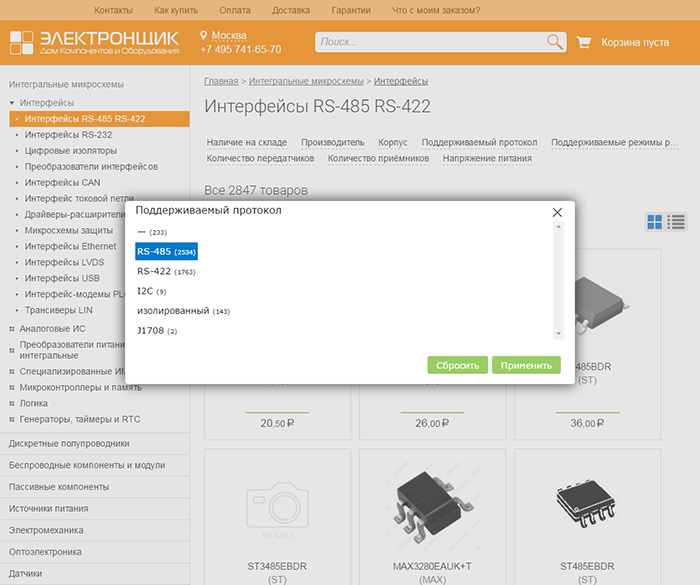This screenshot has width=700, height=585.
Task: Open the Количество приёмников filter
Action: (x=378, y=159)
